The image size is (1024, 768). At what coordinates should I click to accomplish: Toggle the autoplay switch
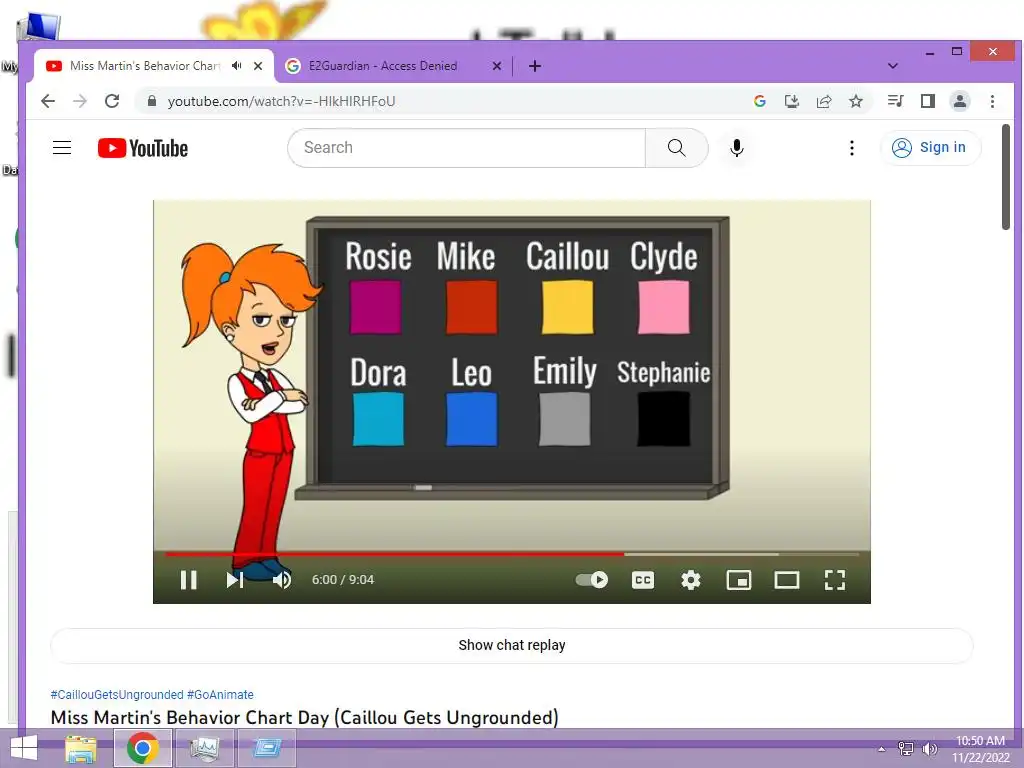coord(592,579)
